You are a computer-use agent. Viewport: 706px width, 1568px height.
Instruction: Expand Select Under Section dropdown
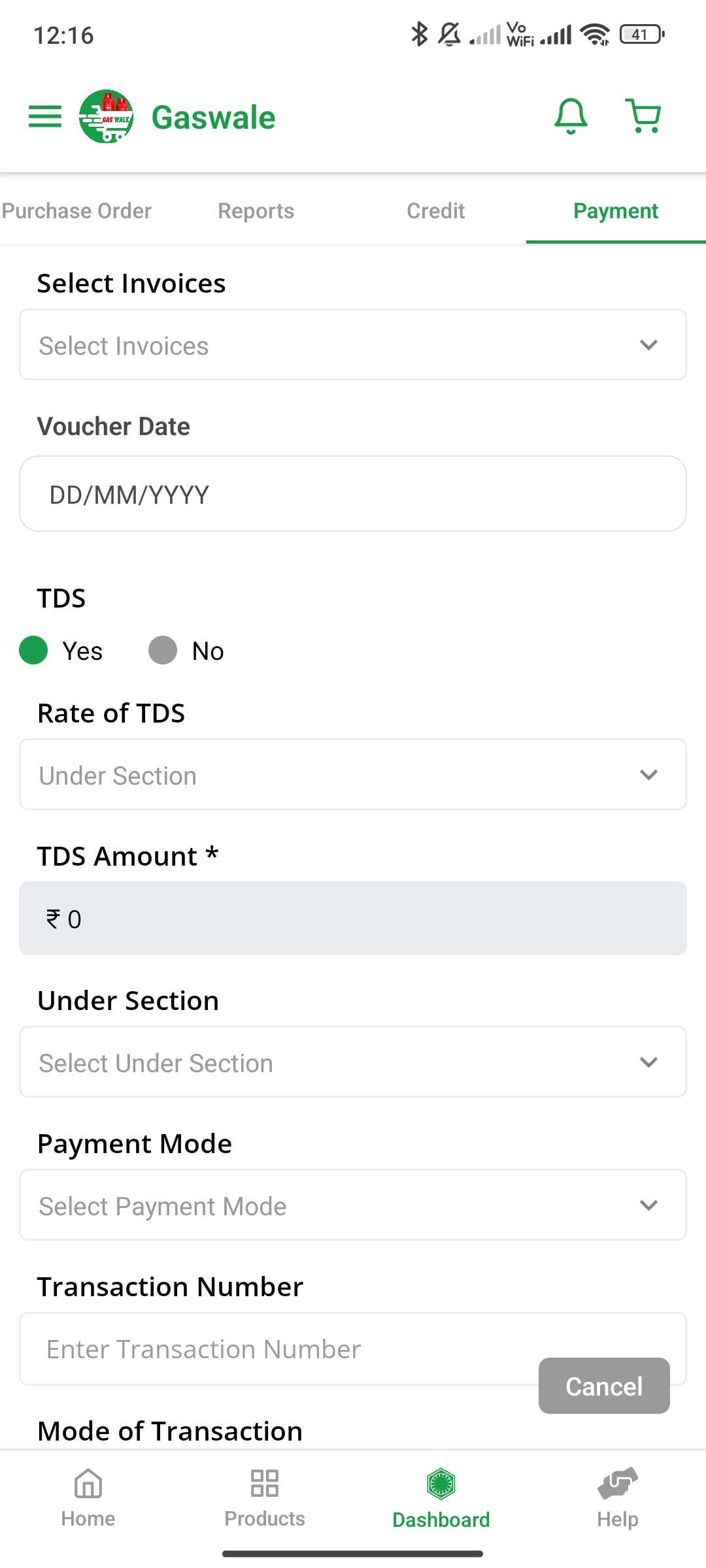tap(353, 1062)
